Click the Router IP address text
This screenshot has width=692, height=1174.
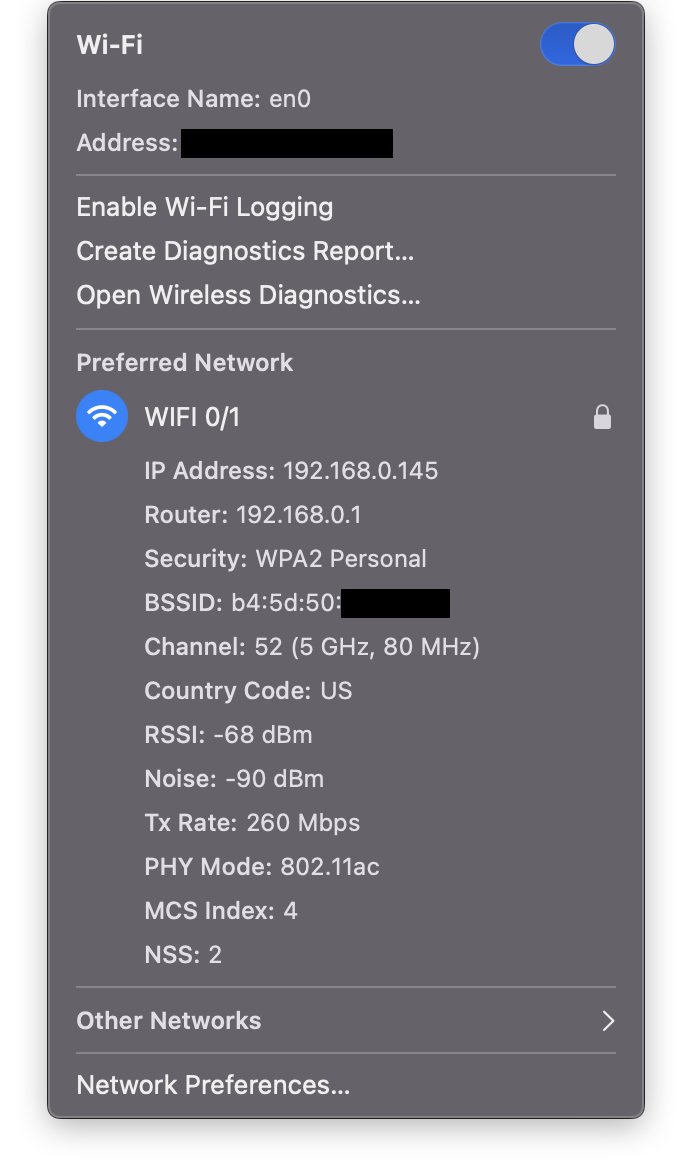(299, 514)
